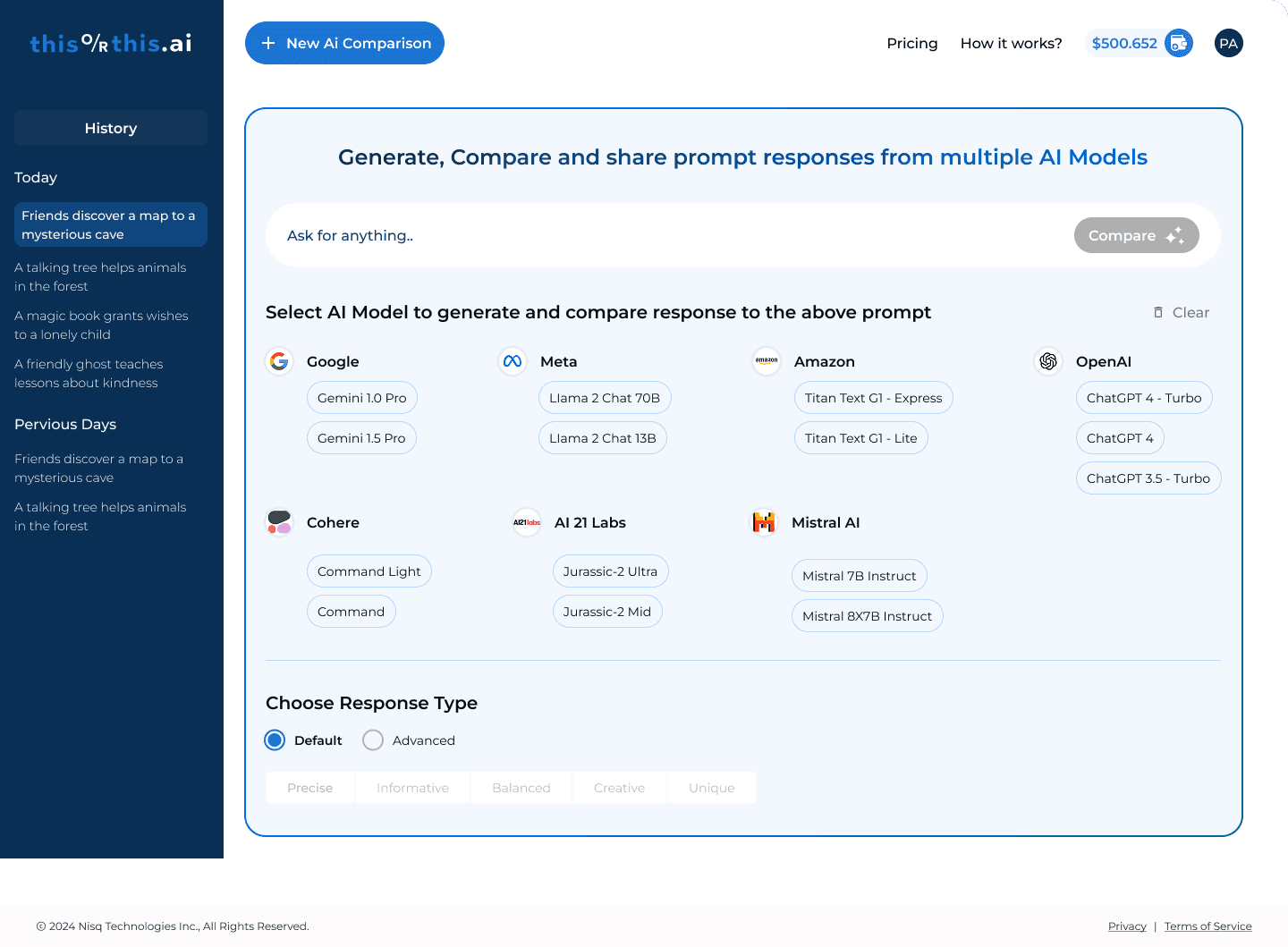Open today's talking tree history item

(x=101, y=276)
